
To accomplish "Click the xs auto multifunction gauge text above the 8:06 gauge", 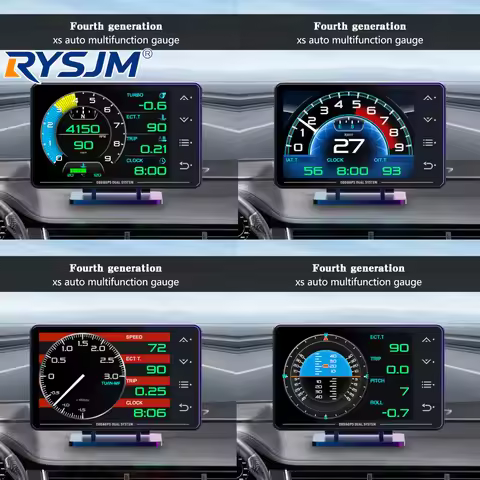I will (116, 282).
